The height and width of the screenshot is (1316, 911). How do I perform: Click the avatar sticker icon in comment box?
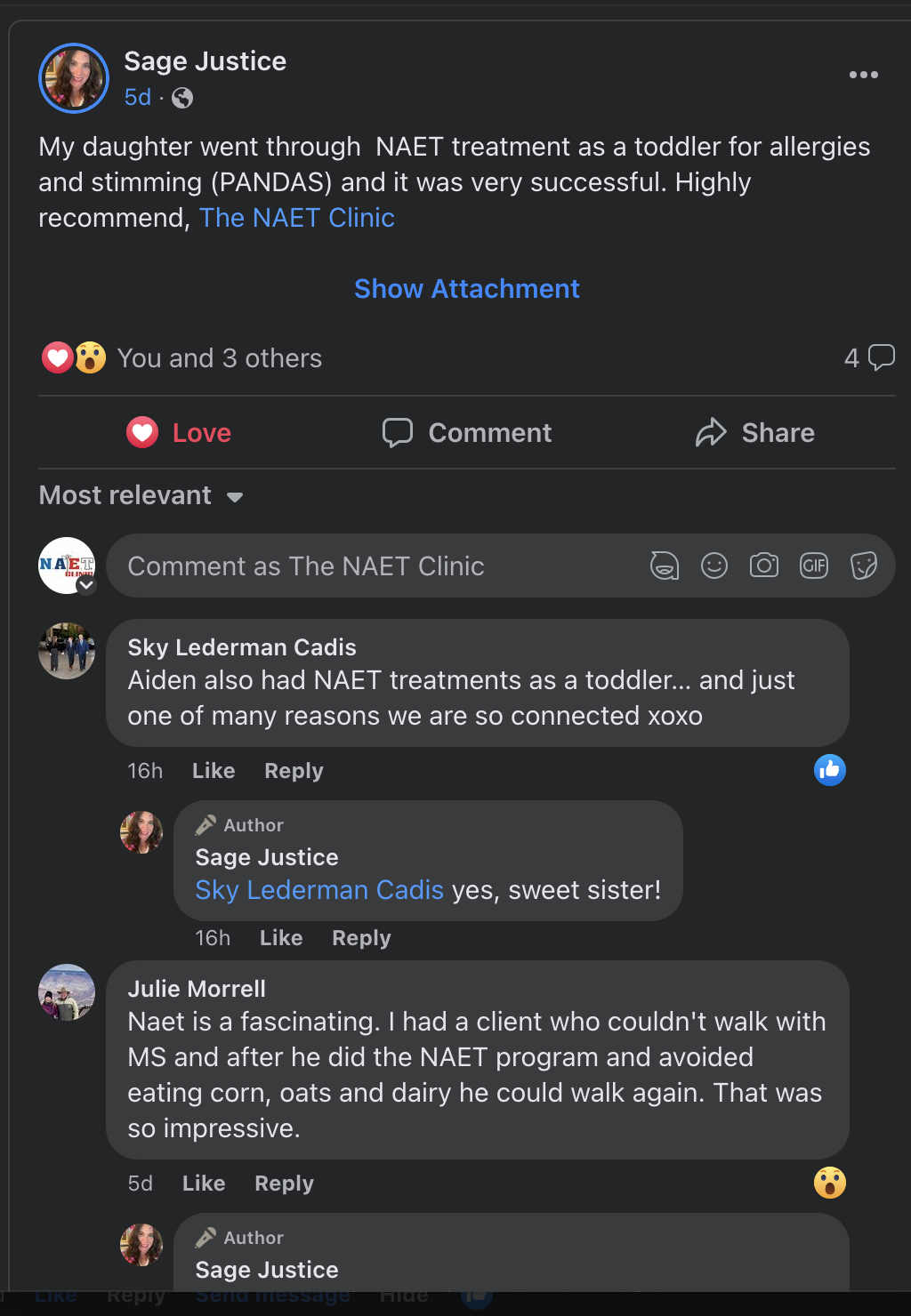click(664, 566)
